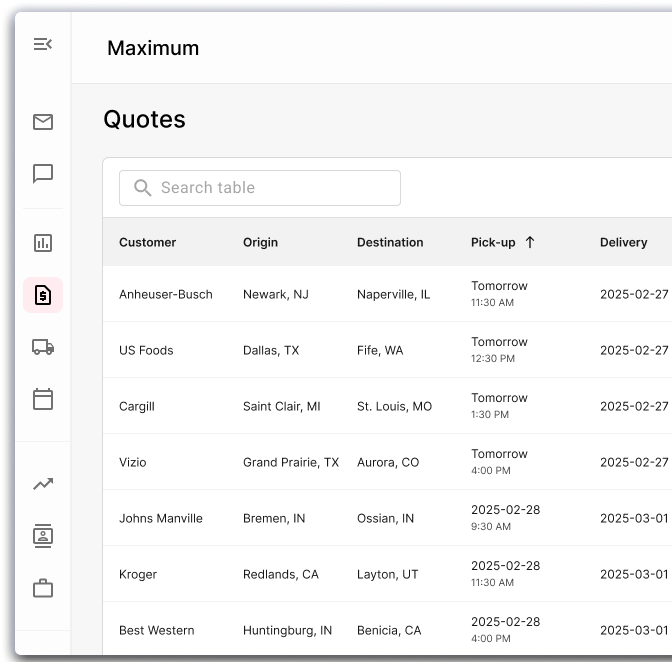The width and height of the screenshot is (672, 662).
Task: Open the truck shipments icon
Action: 43,347
